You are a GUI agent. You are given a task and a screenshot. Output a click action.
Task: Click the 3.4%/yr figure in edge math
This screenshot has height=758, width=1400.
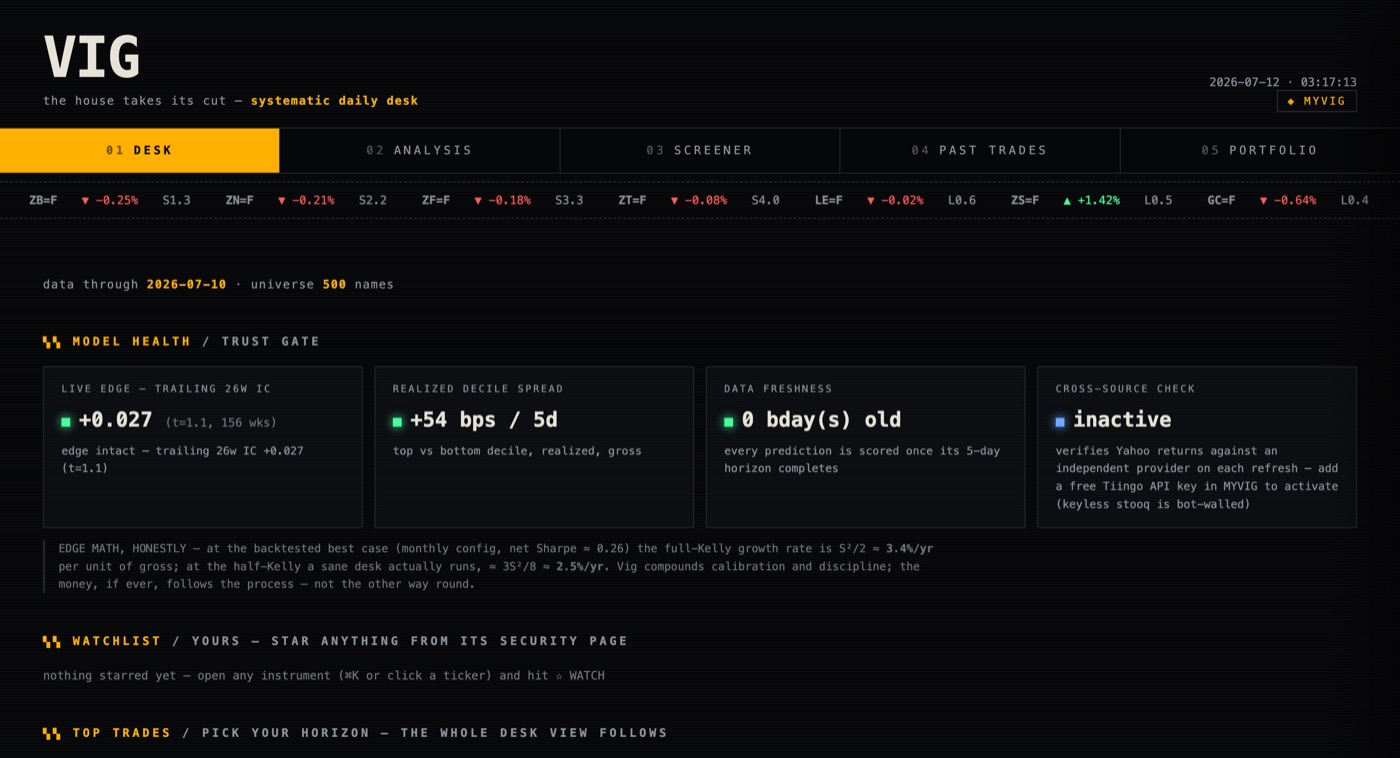coord(909,549)
